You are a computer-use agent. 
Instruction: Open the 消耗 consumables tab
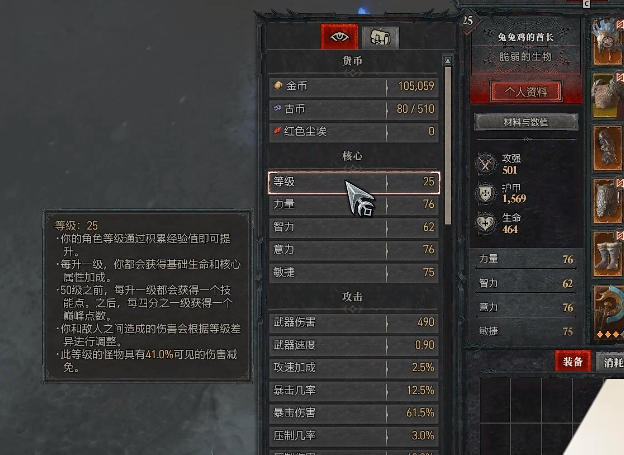pos(610,361)
